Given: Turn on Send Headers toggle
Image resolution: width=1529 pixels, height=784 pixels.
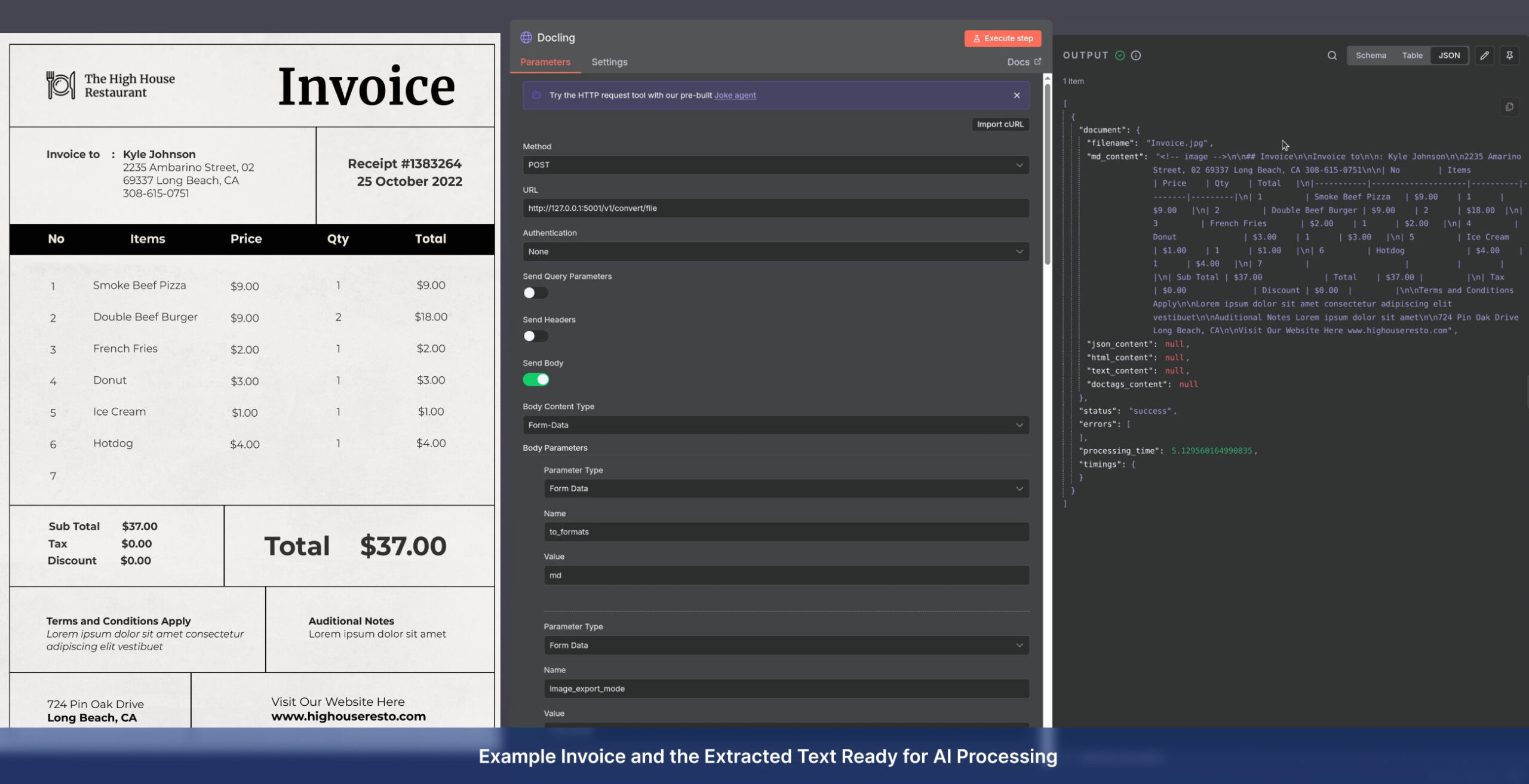Looking at the screenshot, I should pyautogui.click(x=535, y=336).
